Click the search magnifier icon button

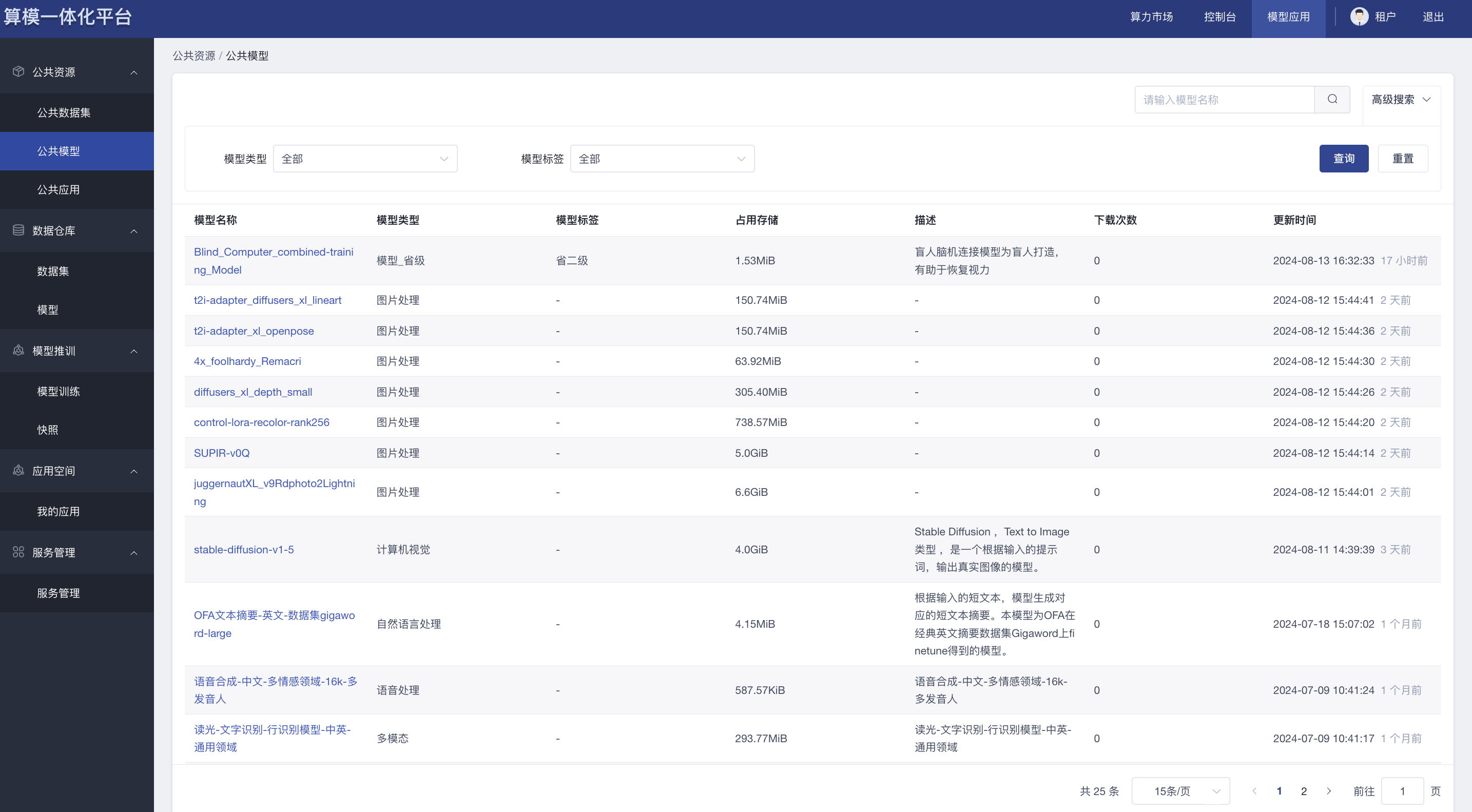point(1332,100)
